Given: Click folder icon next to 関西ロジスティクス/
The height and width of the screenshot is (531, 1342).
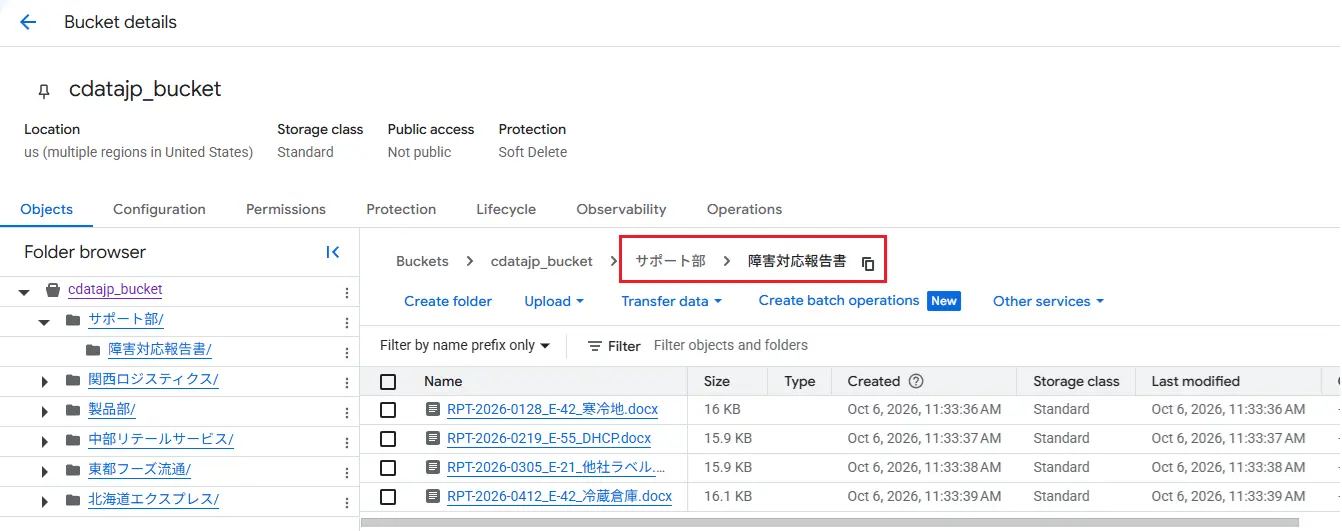Looking at the screenshot, I should (x=72, y=380).
